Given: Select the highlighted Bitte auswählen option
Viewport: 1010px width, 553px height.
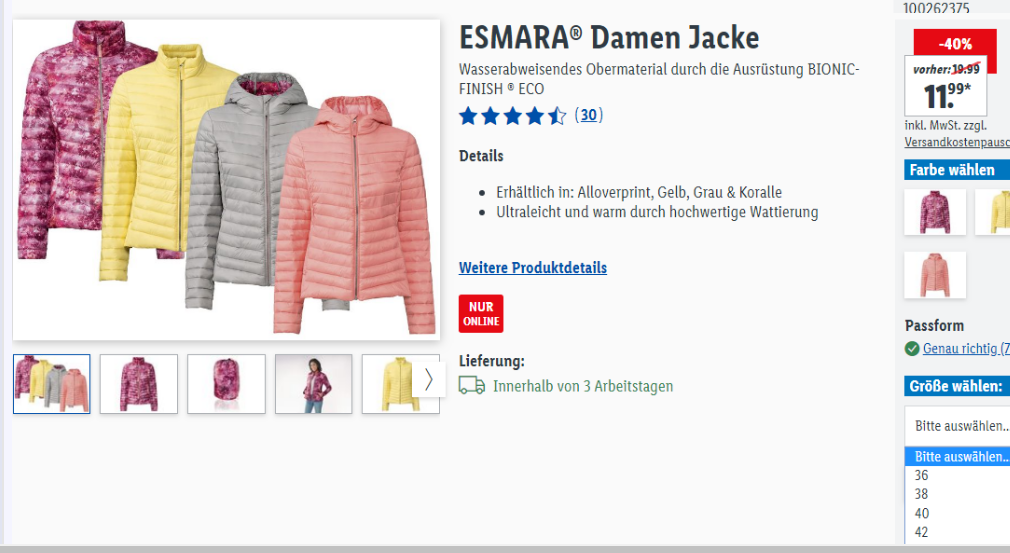Looking at the screenshot, I should (x=957, y=456).
